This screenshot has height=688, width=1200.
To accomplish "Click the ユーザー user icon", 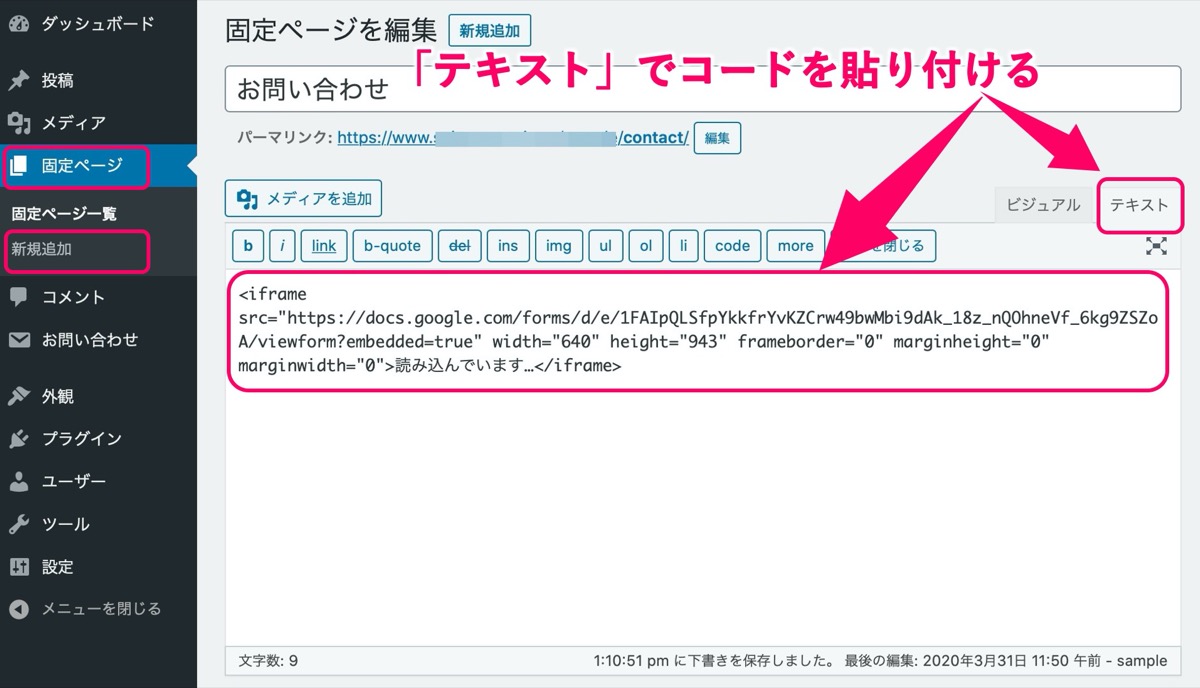I will [19, 482].
